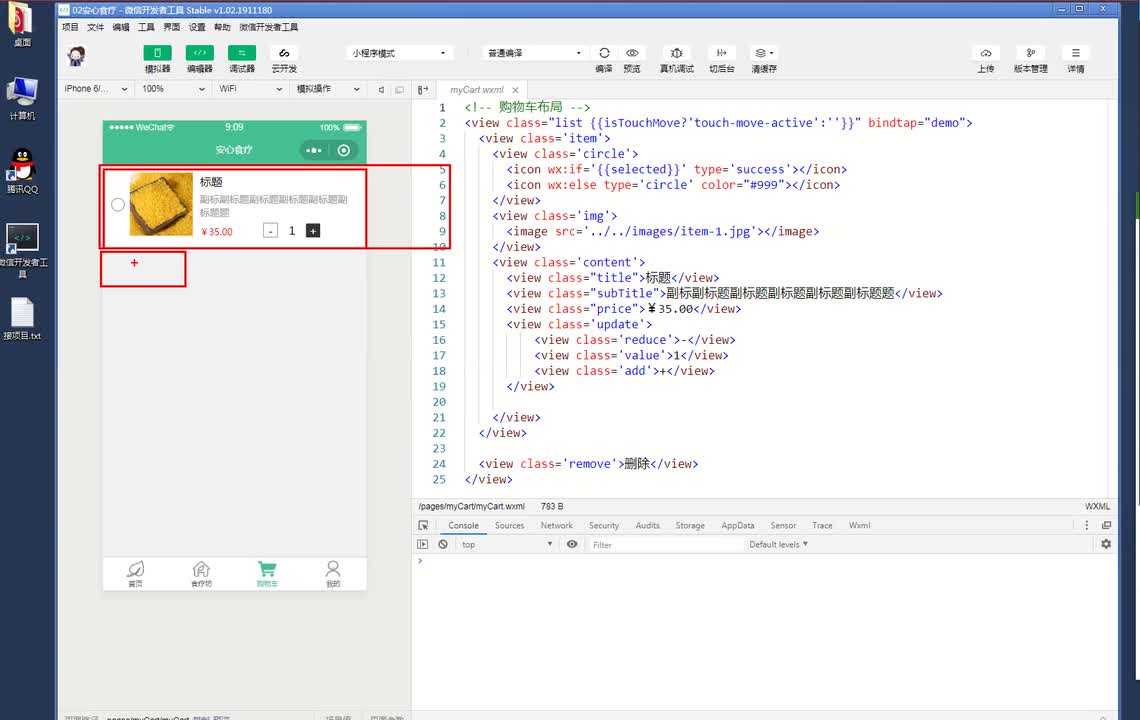
Task: Open the 文件 menu
Action: coord(95,27)
